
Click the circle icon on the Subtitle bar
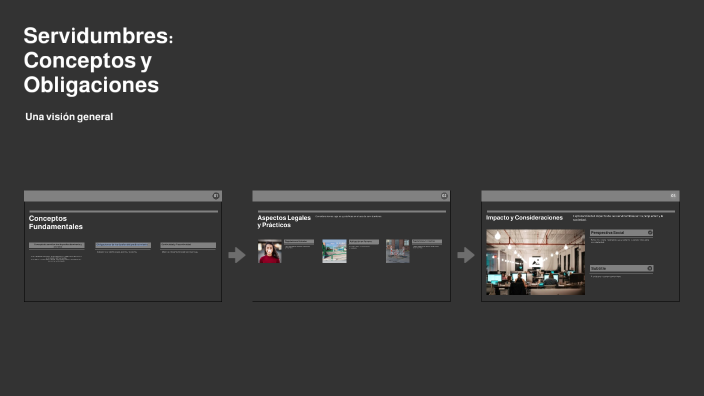650,268
